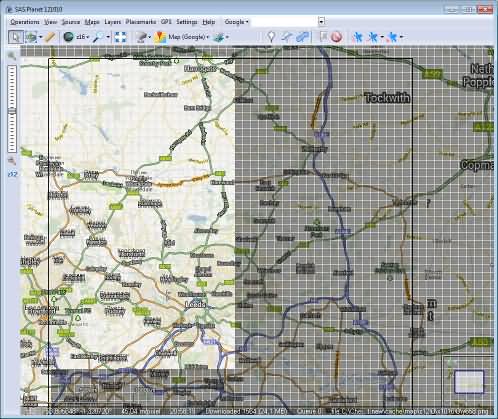The width and height of the screenshot is (498, 419).
Task: Open the View menu
Action: (x=51, y=22)
